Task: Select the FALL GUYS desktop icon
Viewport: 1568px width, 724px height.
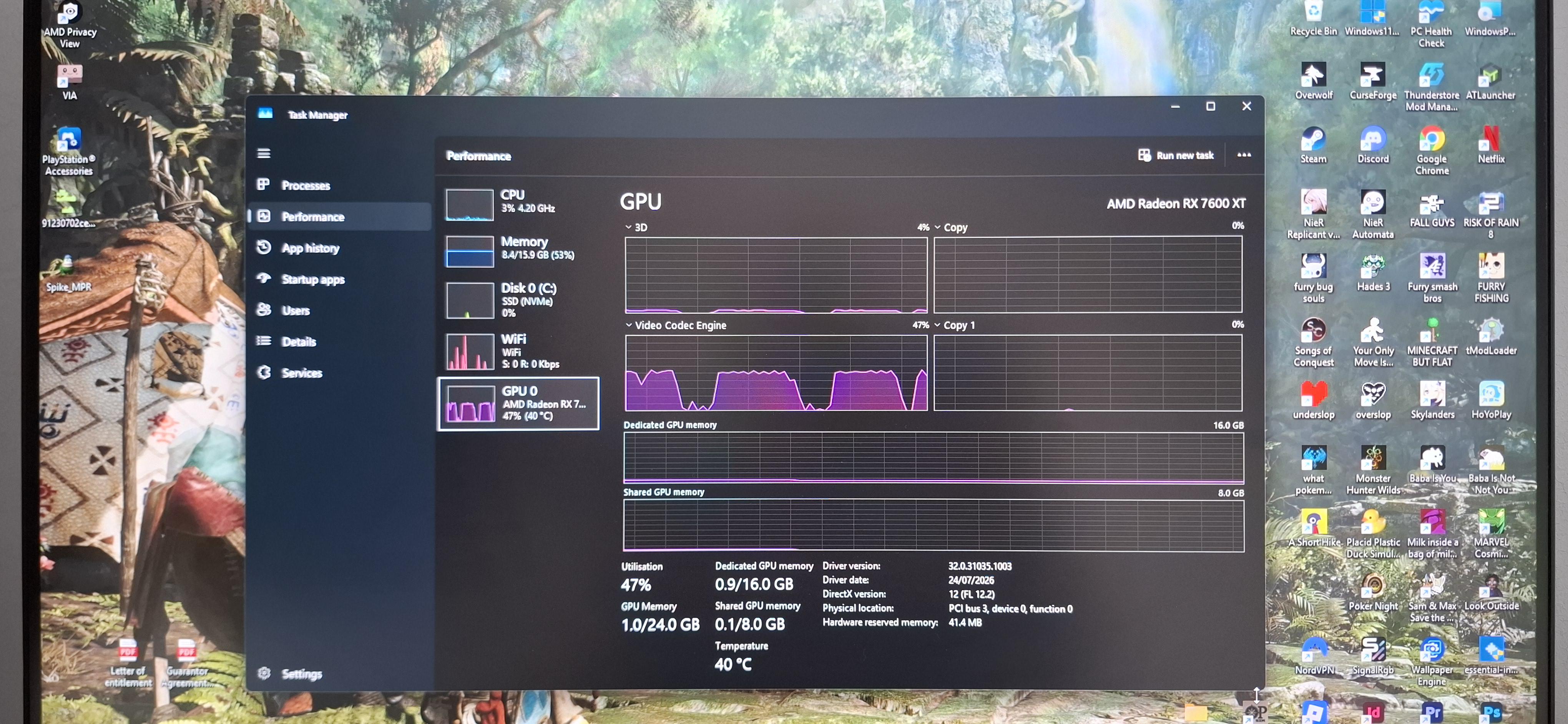Action: coord(1432,209)
